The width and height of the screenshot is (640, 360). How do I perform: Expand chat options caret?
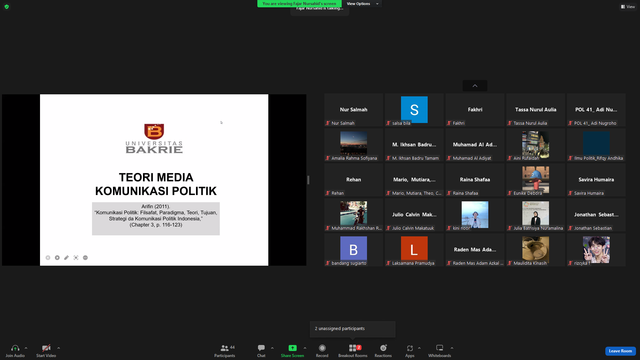(x=272, y=348)
